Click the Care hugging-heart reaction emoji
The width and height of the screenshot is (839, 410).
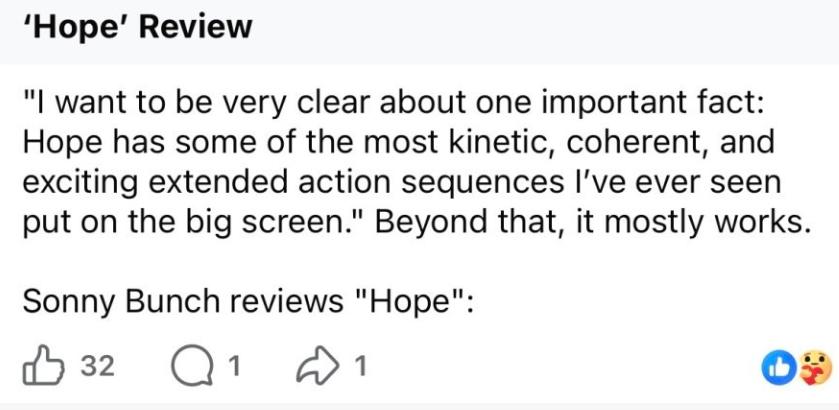click(816, 367)
